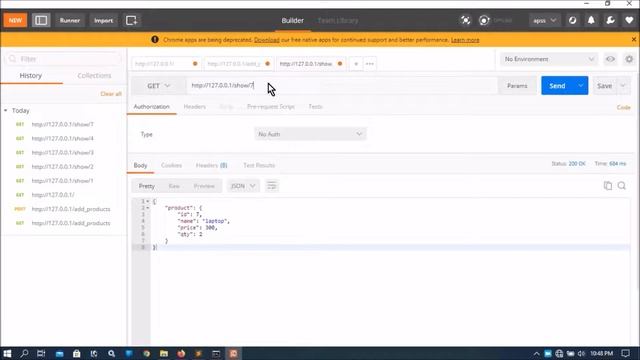Toggle line wrap icon
Image resolution: width=640 pixels, height=360 pixels.
[x=271, y=186]
